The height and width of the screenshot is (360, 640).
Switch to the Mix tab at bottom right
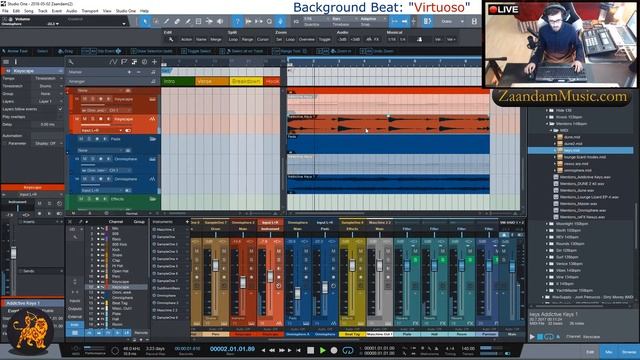click(609, 352)
